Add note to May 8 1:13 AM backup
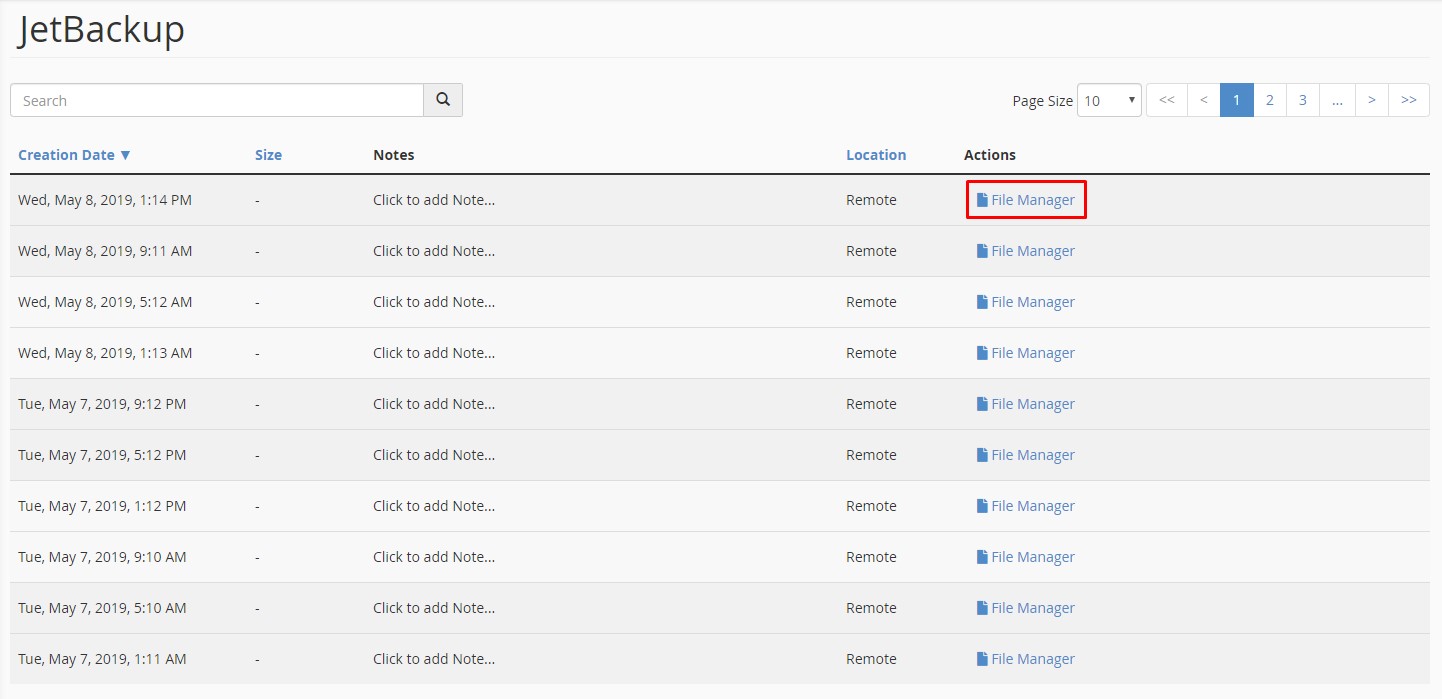This screenshot has width=1442, height=699. coord(434,353)
